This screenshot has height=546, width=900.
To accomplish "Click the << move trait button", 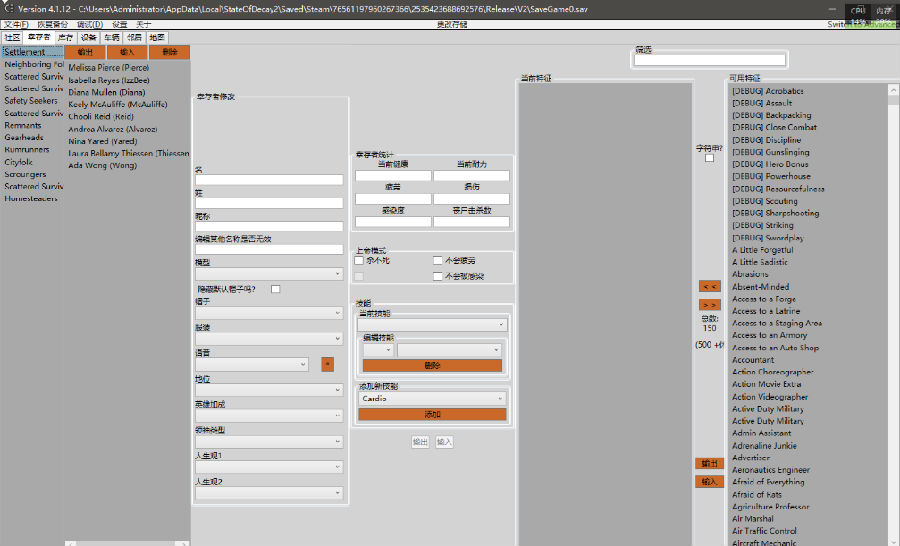I will 709,286.
